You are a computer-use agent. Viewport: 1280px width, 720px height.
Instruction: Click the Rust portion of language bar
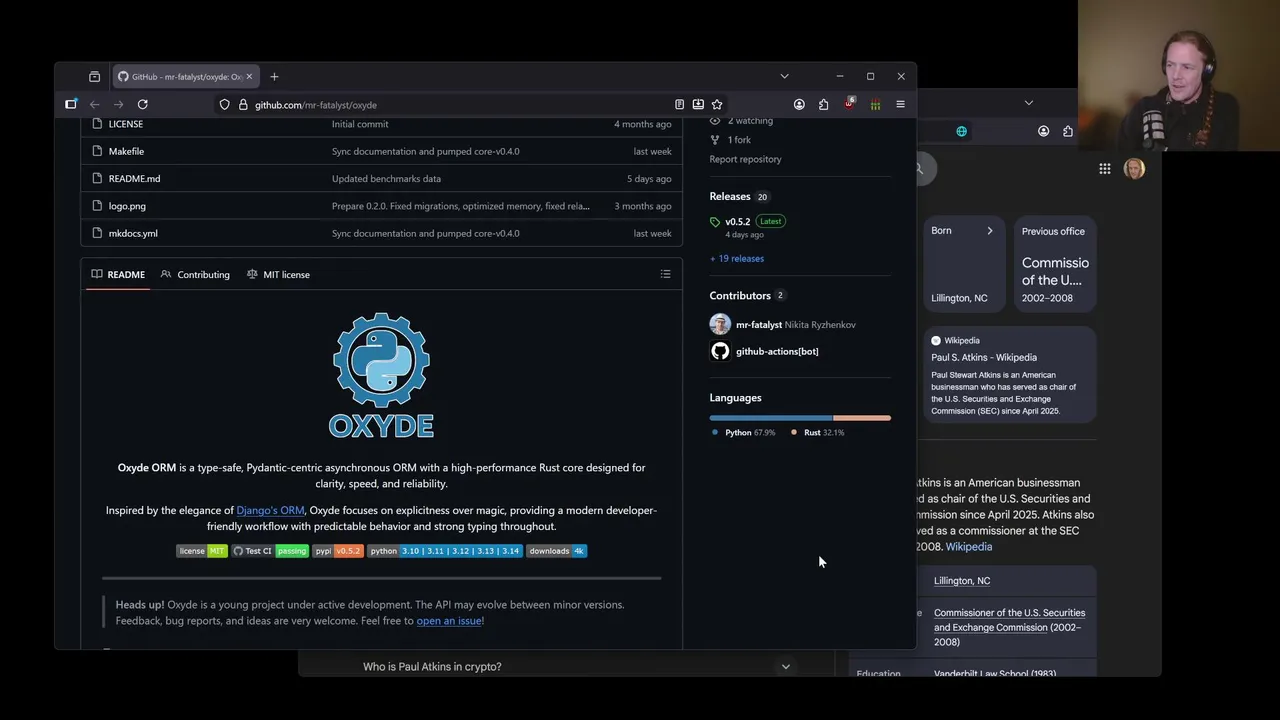coord(862,418)
